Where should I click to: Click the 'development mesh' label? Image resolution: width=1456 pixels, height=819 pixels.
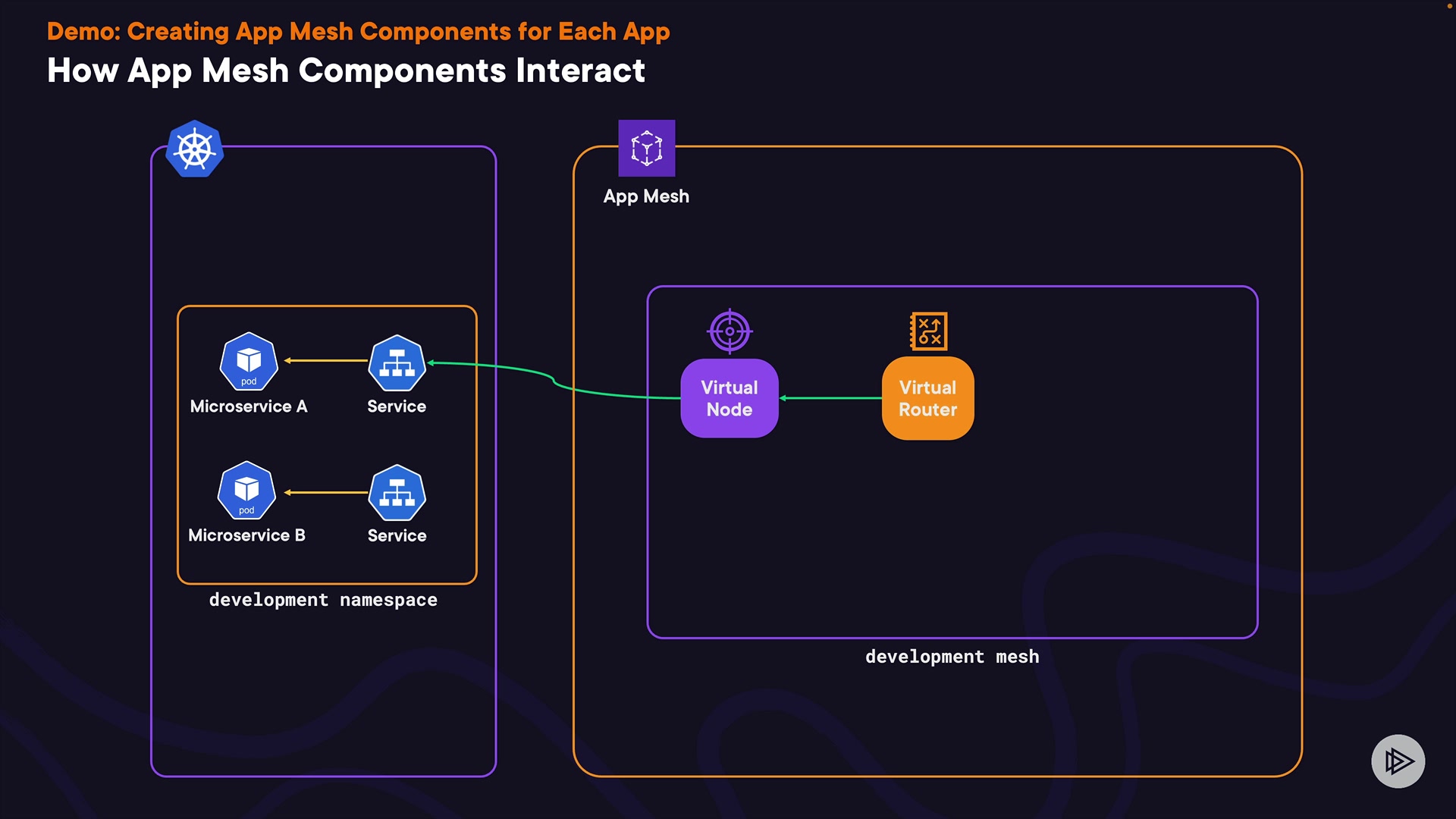952,657
